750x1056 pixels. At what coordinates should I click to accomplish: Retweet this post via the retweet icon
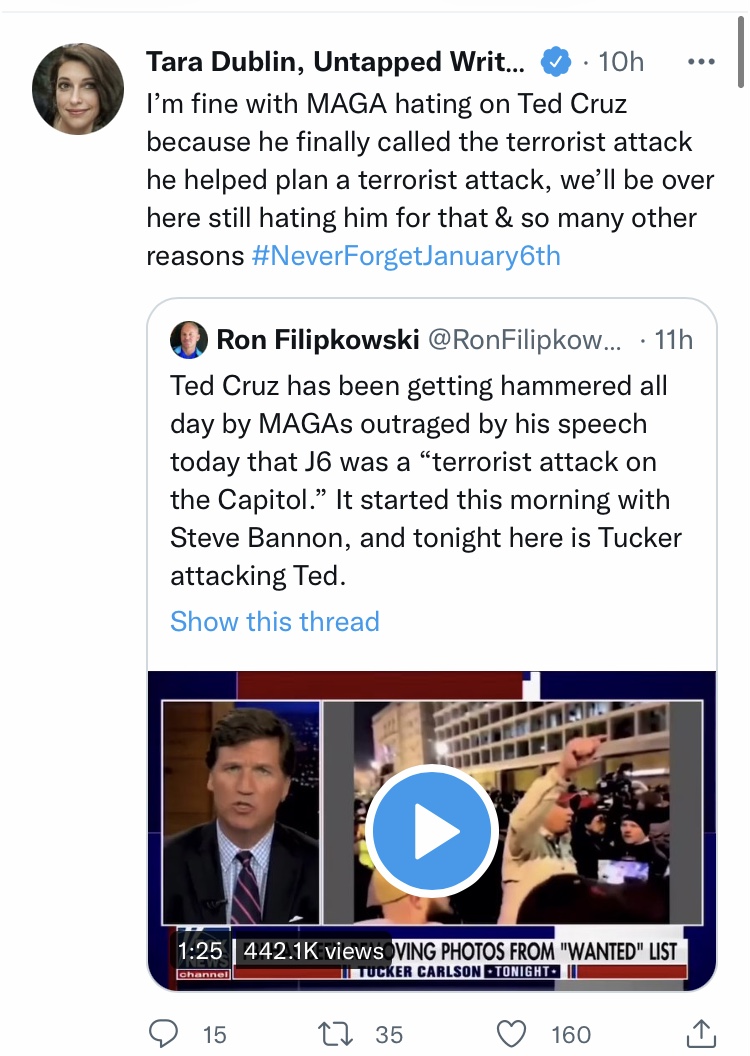click(335, 1034)
